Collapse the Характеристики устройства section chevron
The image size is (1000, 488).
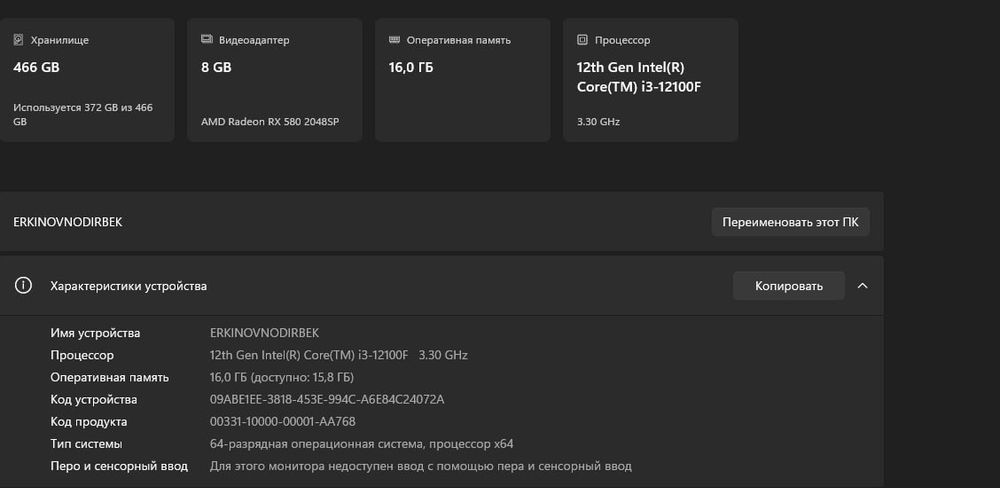click(x=862, y=286)
